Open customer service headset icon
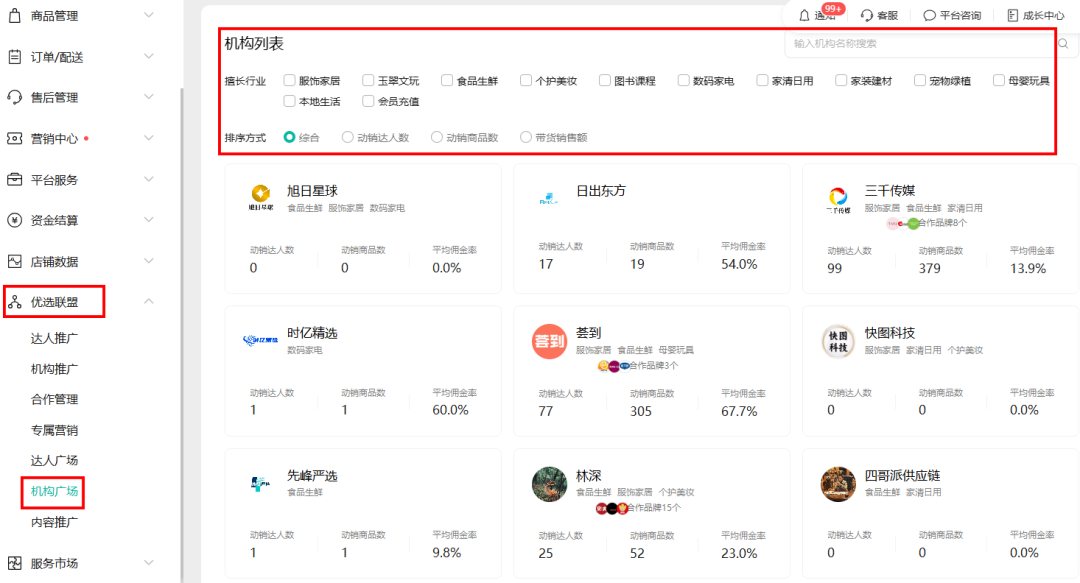Image resolution: width=1080 pixels, height=583 pixels. coord(866,15)
